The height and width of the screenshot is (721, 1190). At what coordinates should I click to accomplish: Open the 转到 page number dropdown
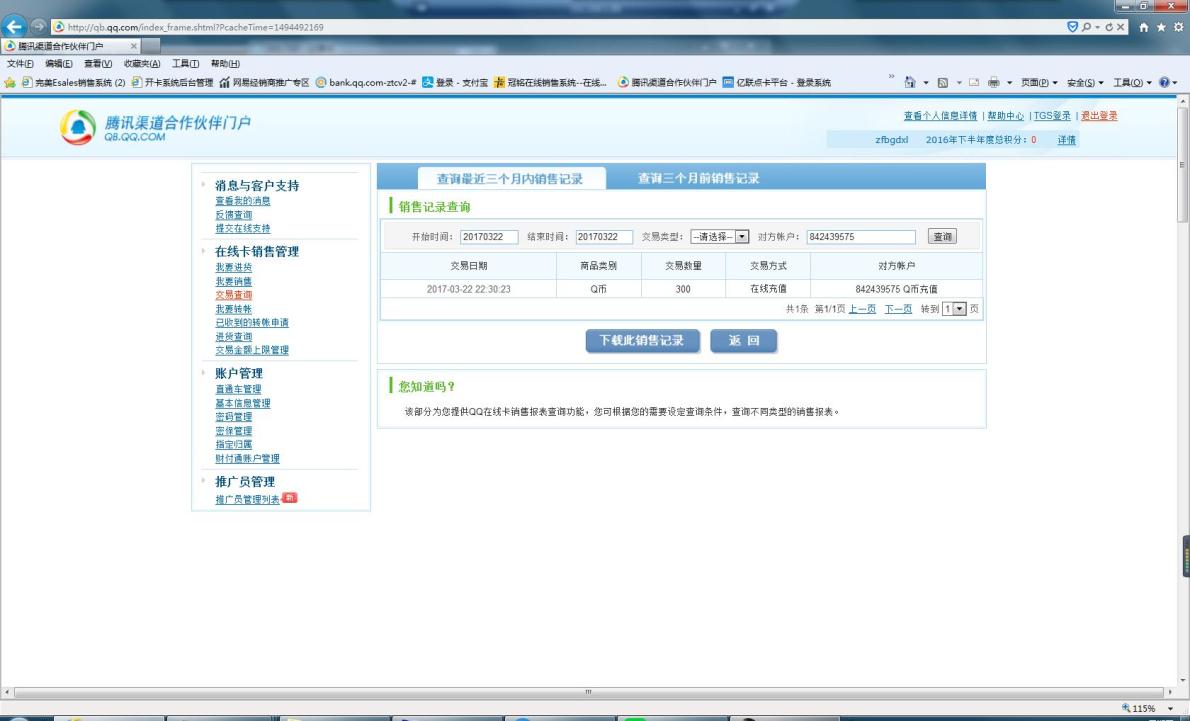(954, 309)
